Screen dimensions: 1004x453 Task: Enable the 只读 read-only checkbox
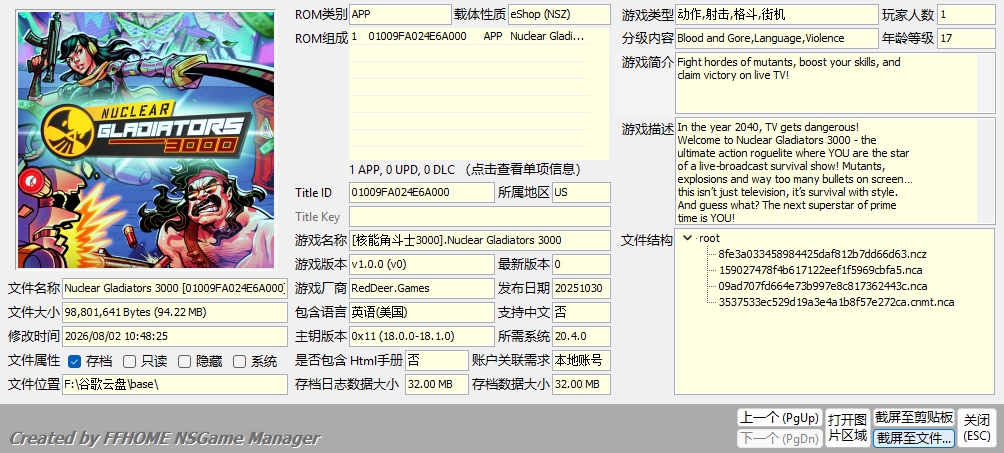(x=129, y=361)
